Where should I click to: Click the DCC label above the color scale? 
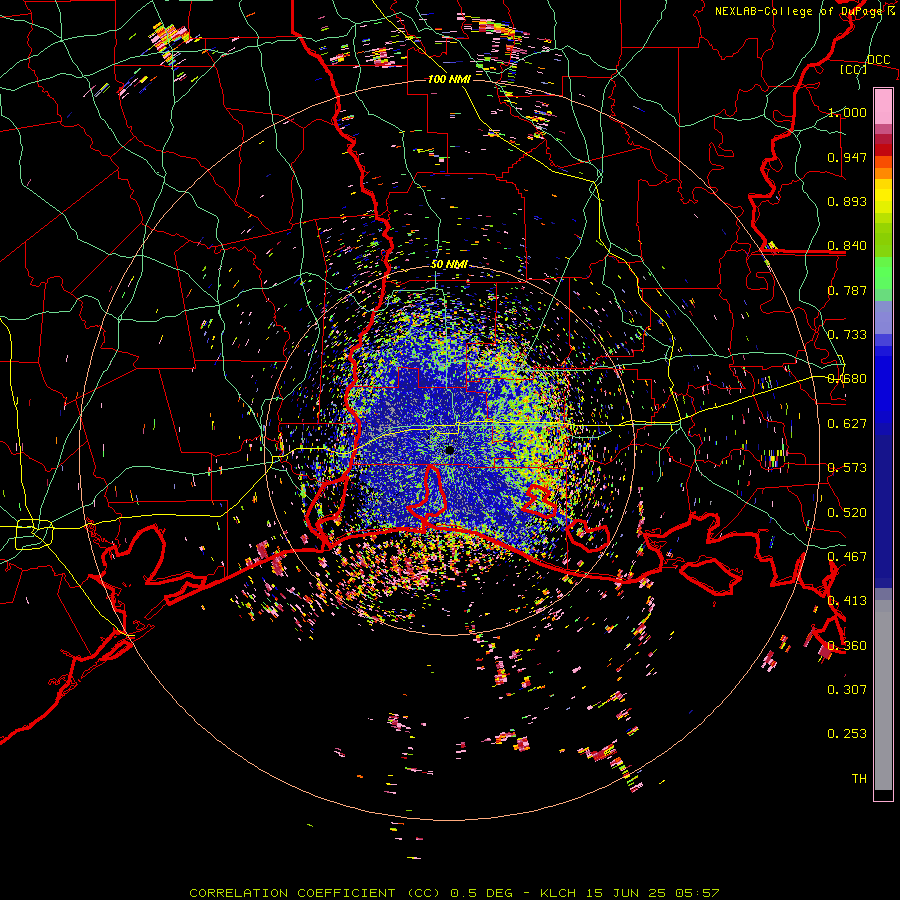click(x=878, y=60)
